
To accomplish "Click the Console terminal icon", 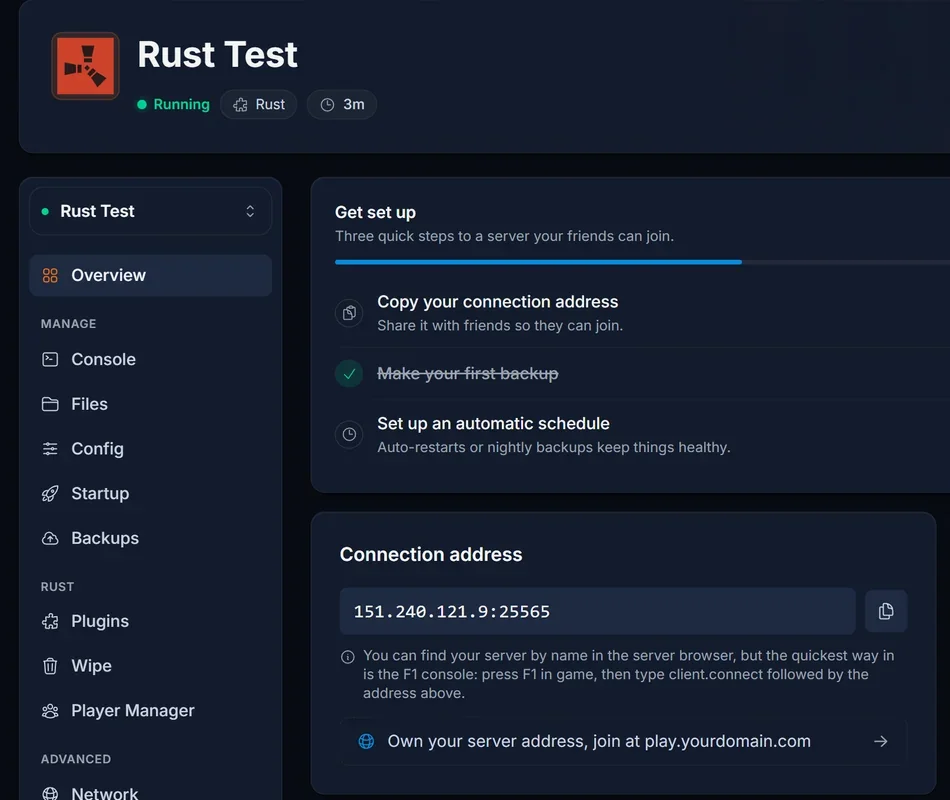I will 50,359.
